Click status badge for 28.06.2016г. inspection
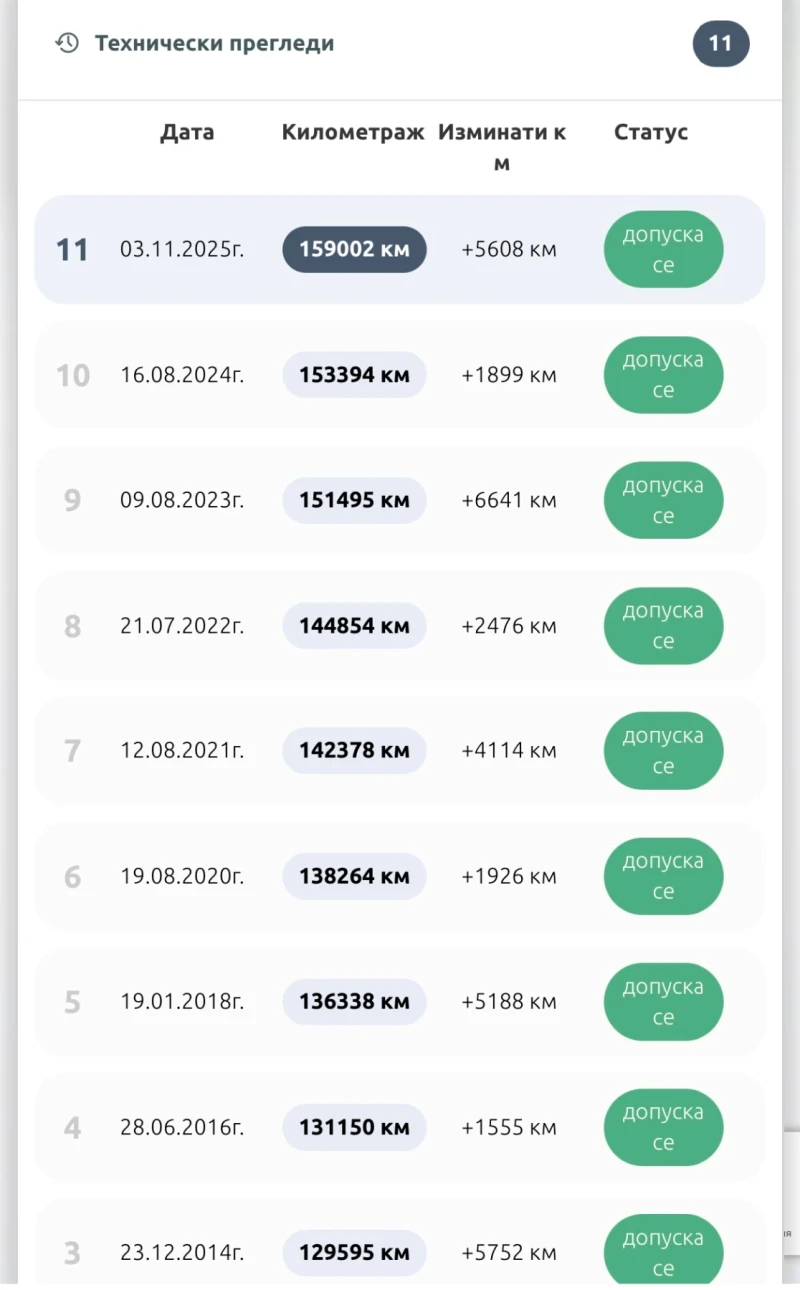Screen dimensions: 800x1290 (663, 1127)
